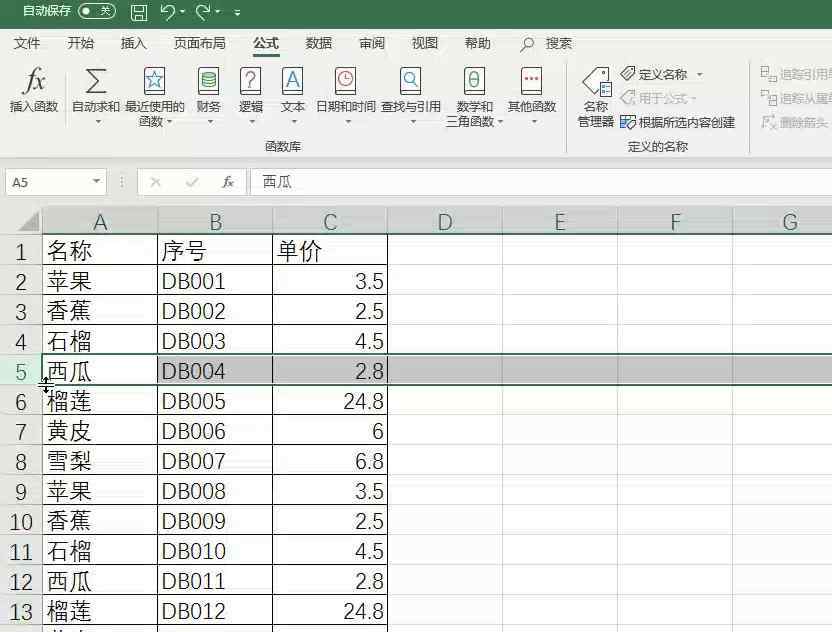Image resolution: width=832 pixels, height=632 pixels.
Task: Expand the Define Name (定义名称) dropdown
Action: tap(699, 75)
